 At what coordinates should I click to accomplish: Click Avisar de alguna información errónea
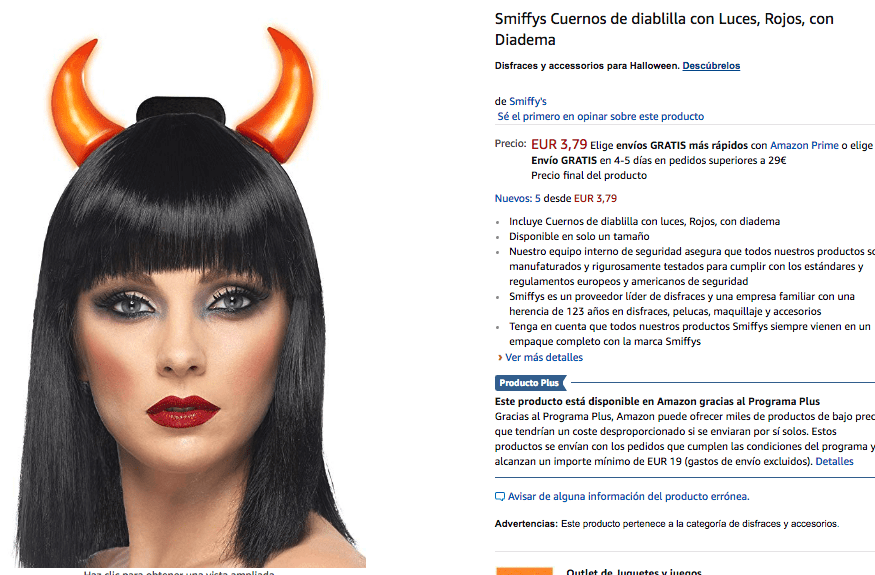point(628,497)
